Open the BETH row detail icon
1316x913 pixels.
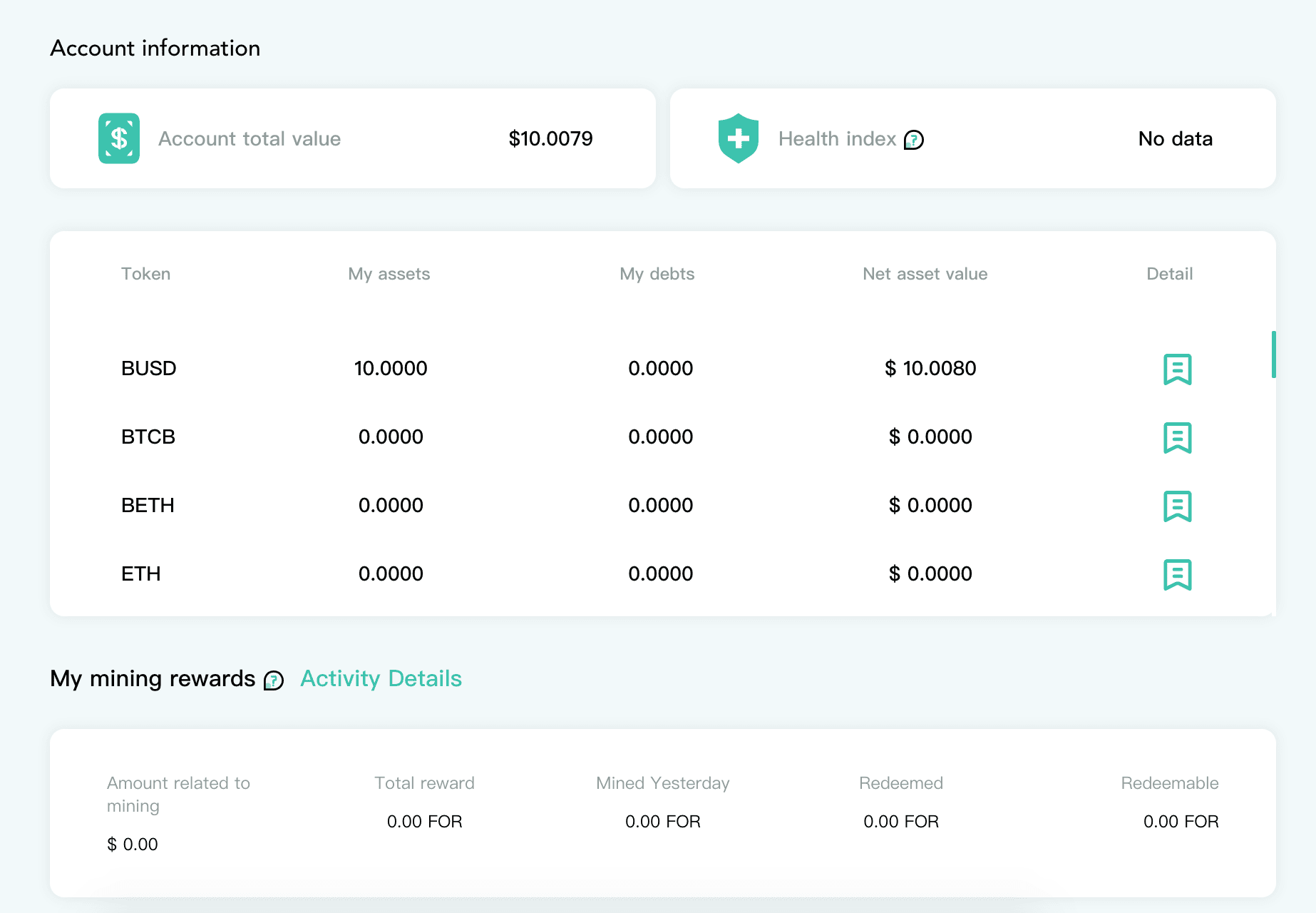(x=1177, y=506)
